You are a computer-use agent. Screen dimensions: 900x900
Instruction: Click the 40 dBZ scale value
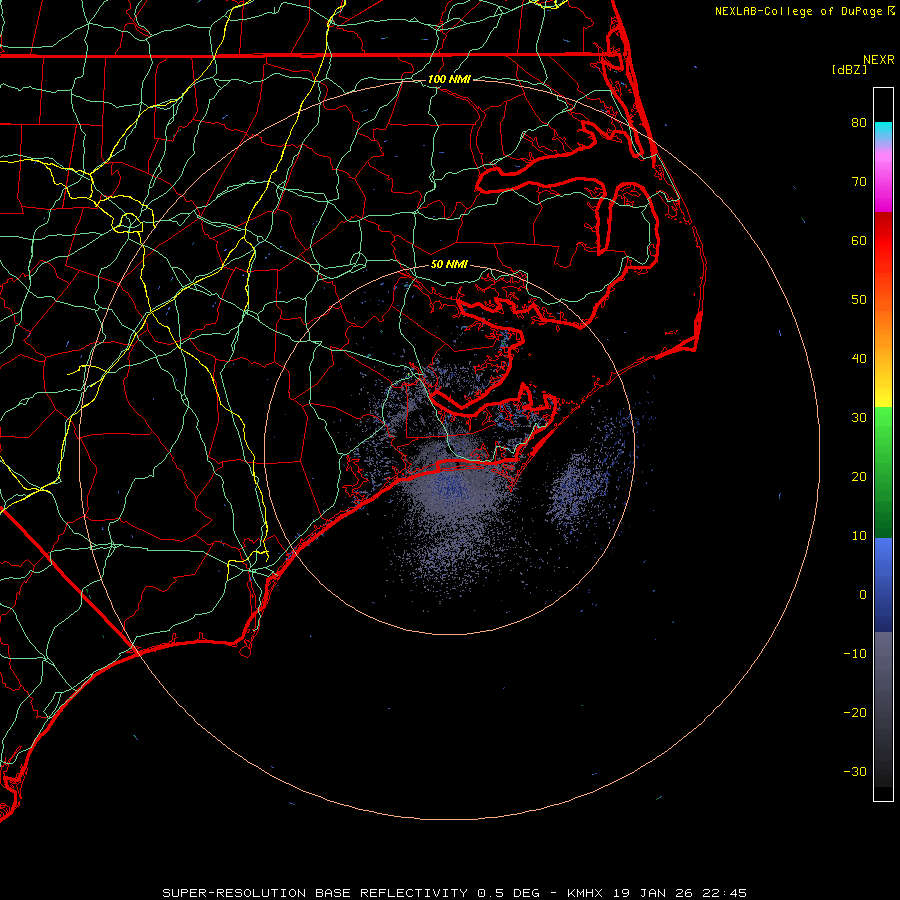859,359
